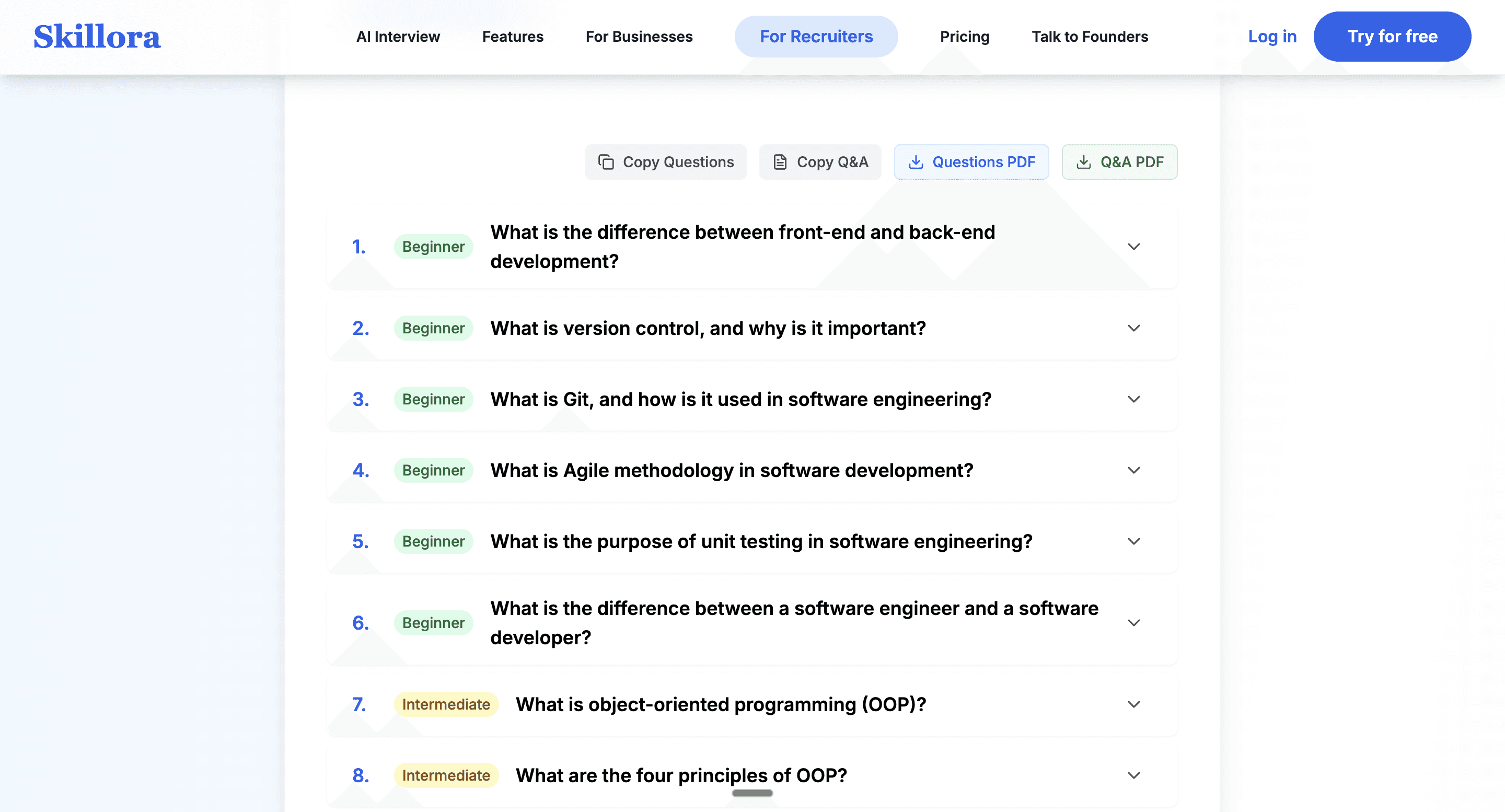
Task: Expand question 1 about front-end and back-end
Action: point(1133,247)
